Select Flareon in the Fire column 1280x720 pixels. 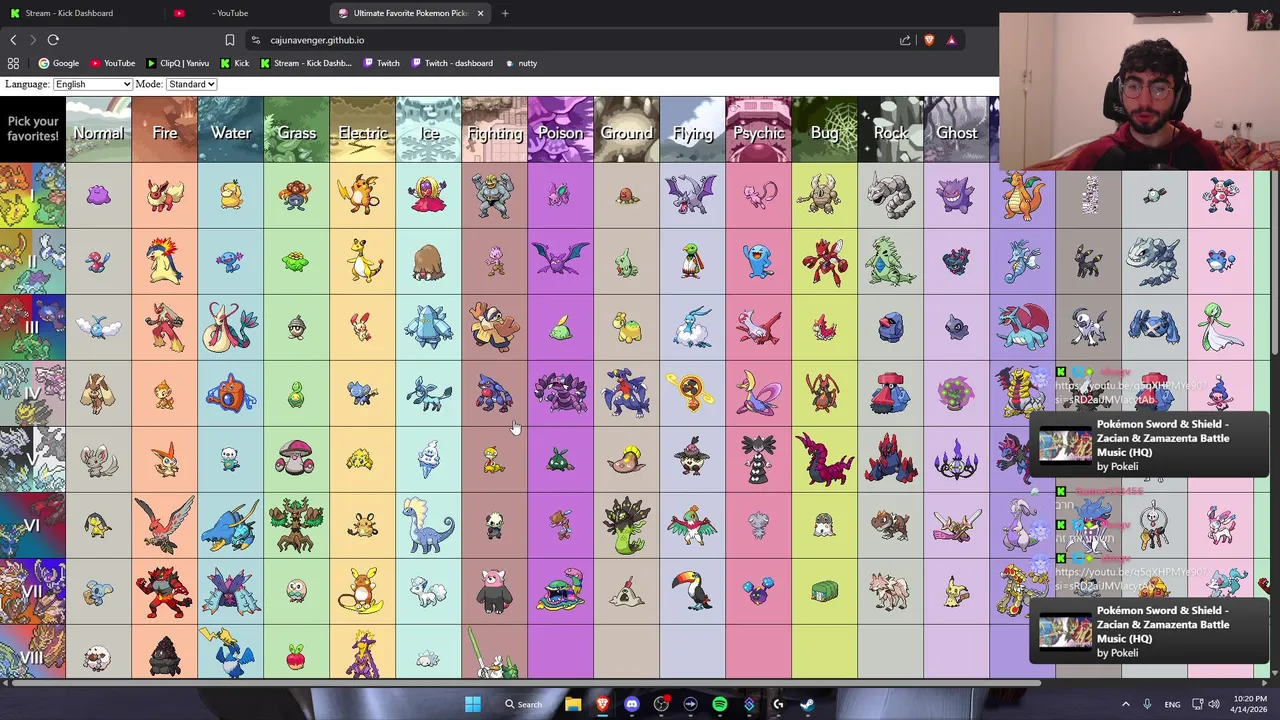(x=165, y=196)
